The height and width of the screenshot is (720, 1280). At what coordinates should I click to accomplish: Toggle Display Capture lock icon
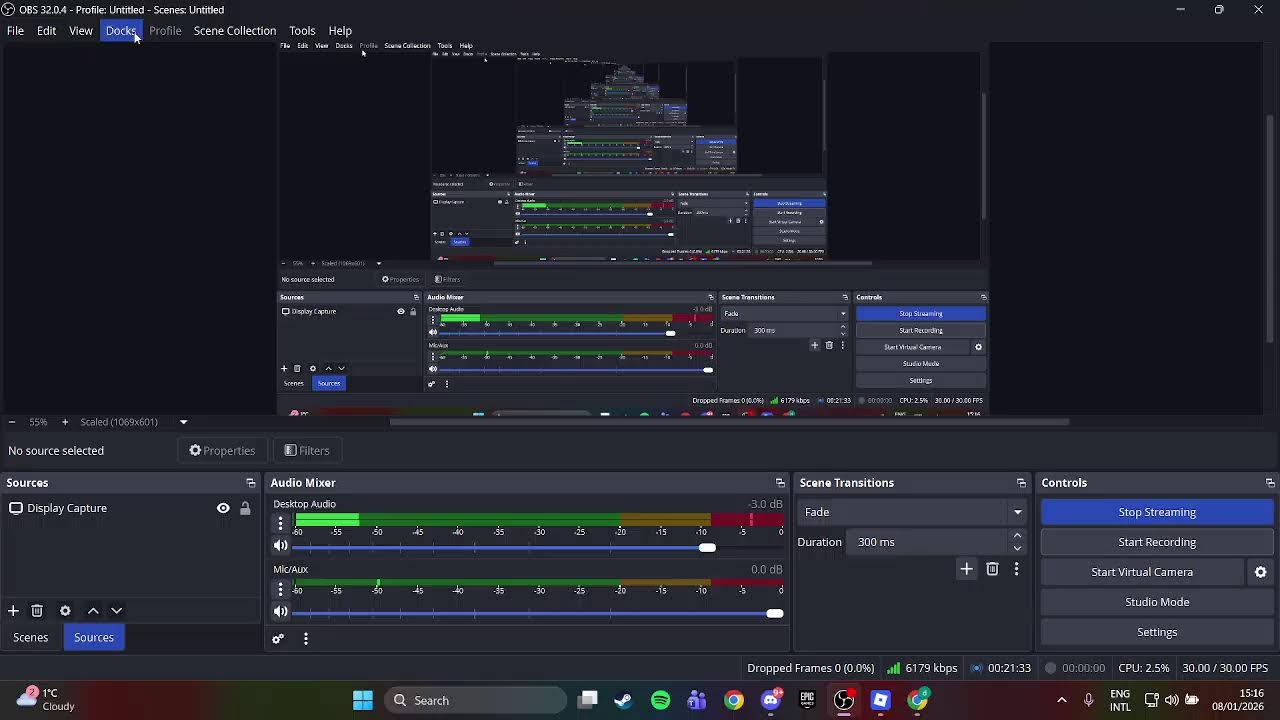pyautogui.click(x=245, y=508)
